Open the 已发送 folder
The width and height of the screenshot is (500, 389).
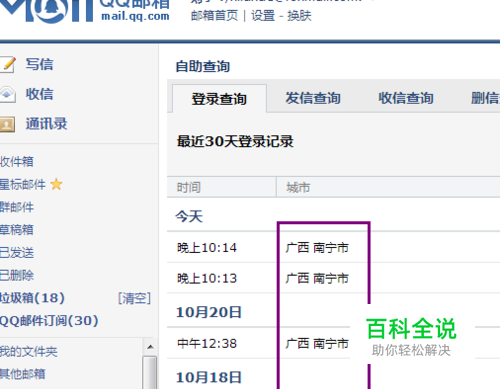17,253
